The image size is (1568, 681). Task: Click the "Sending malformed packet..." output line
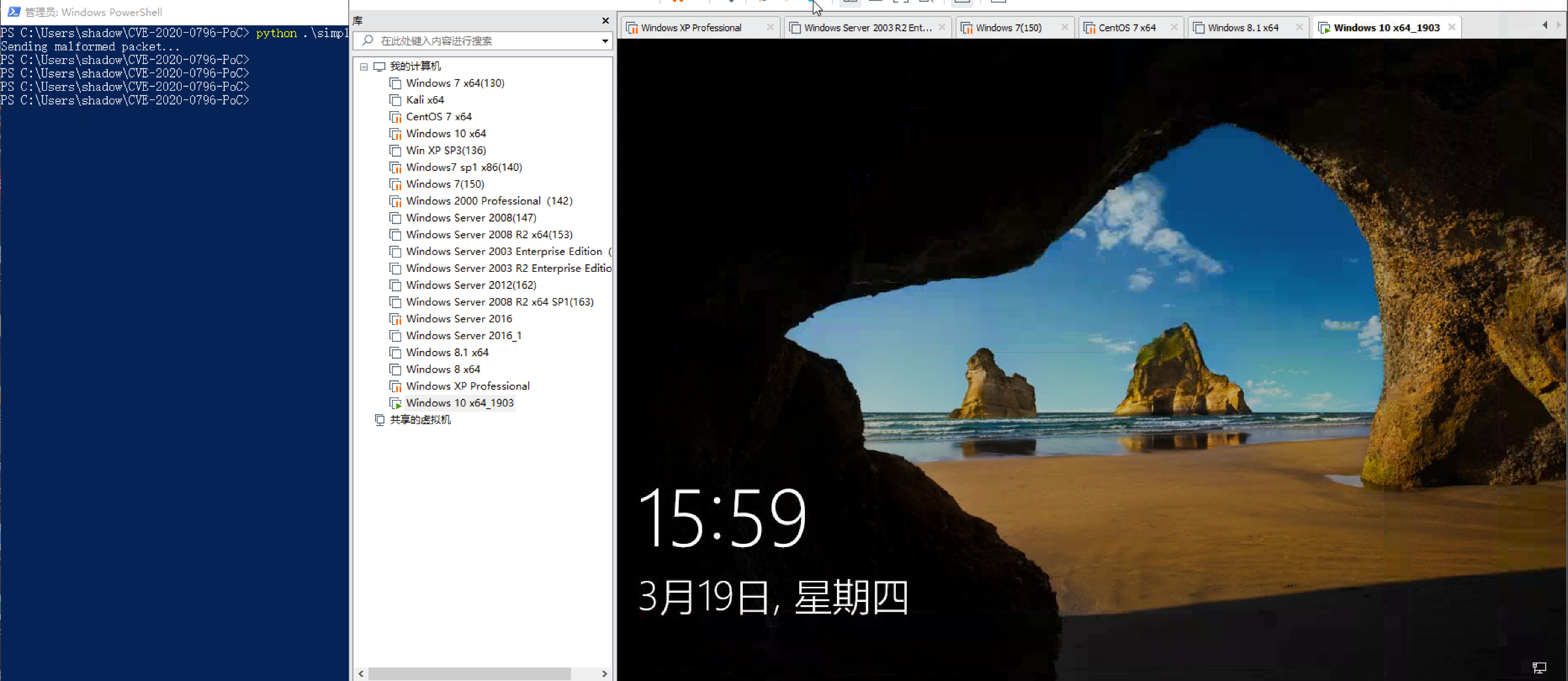point(90,46)
